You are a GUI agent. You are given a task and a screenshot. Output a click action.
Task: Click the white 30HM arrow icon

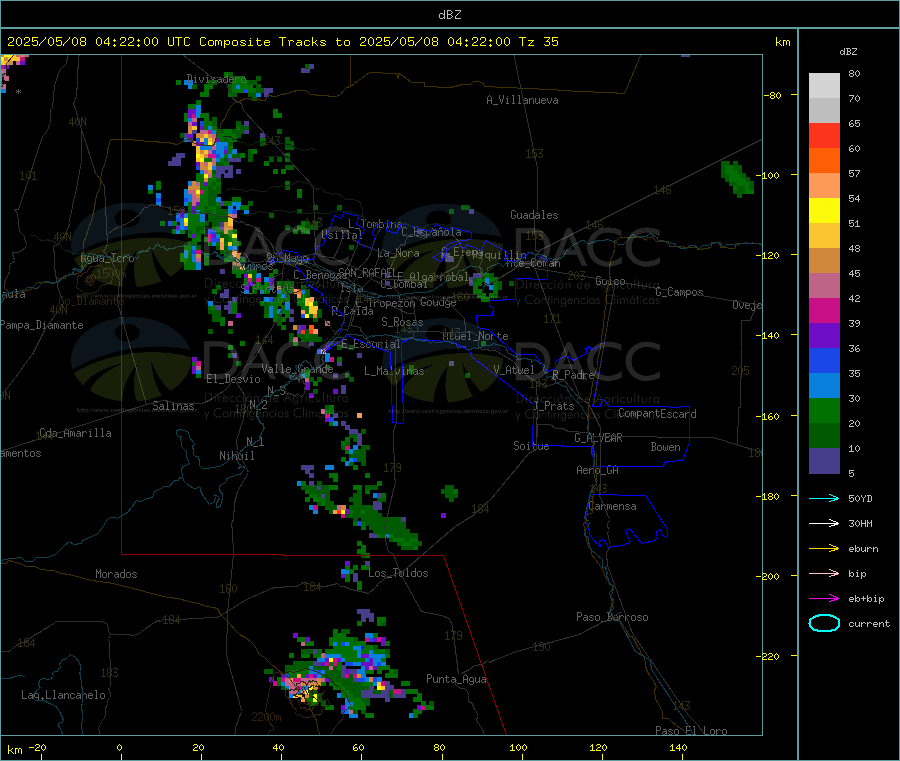coord(824,523)
